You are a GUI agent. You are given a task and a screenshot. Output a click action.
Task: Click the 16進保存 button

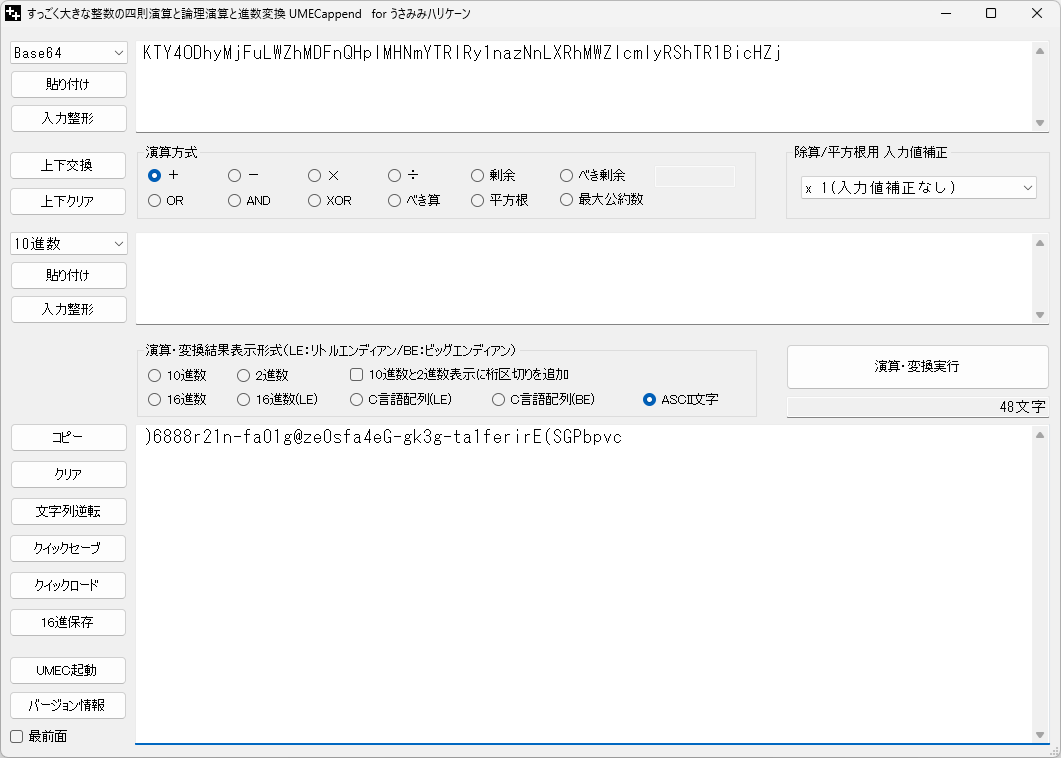pos(69,622)
